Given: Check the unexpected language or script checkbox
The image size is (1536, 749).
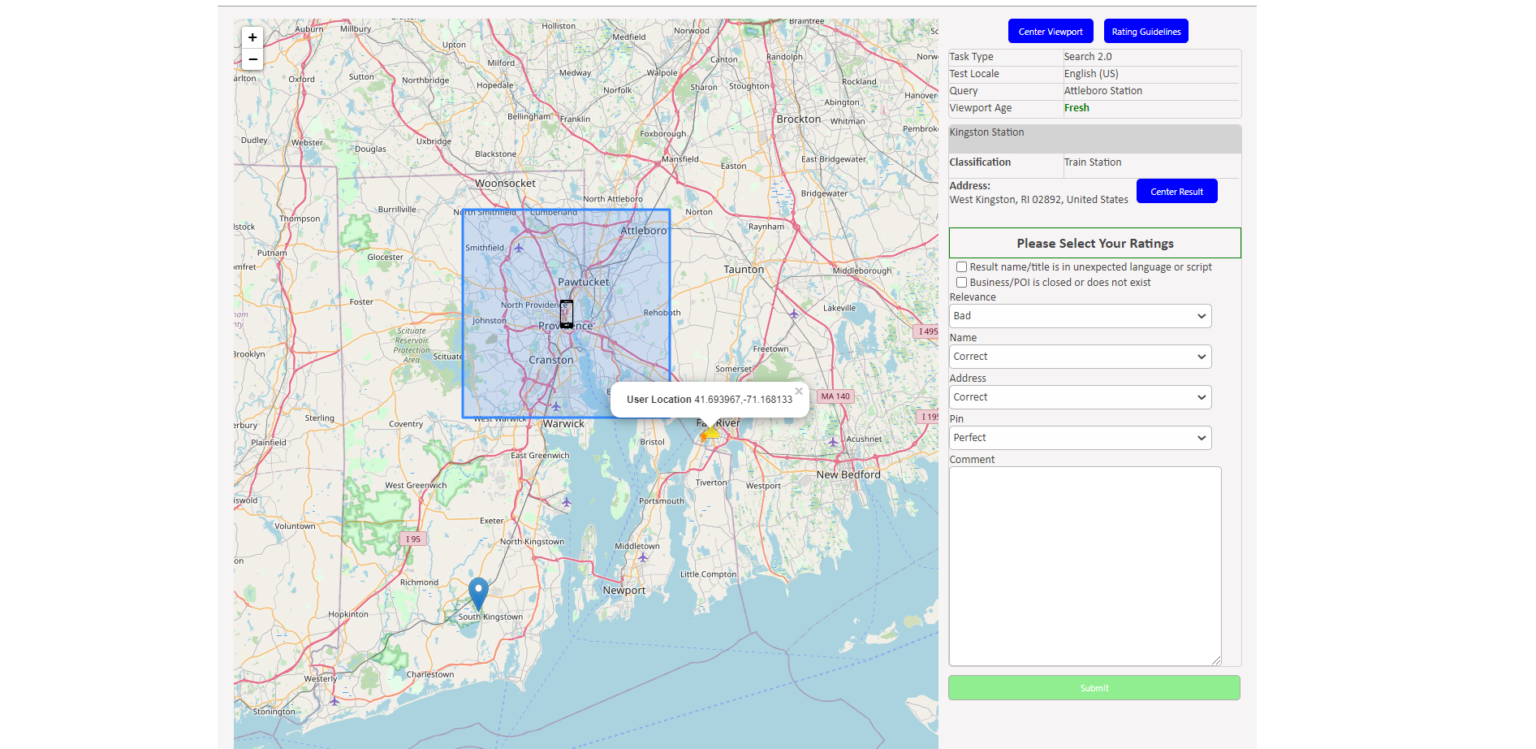Looking at the screenshot, I should 962,266.
